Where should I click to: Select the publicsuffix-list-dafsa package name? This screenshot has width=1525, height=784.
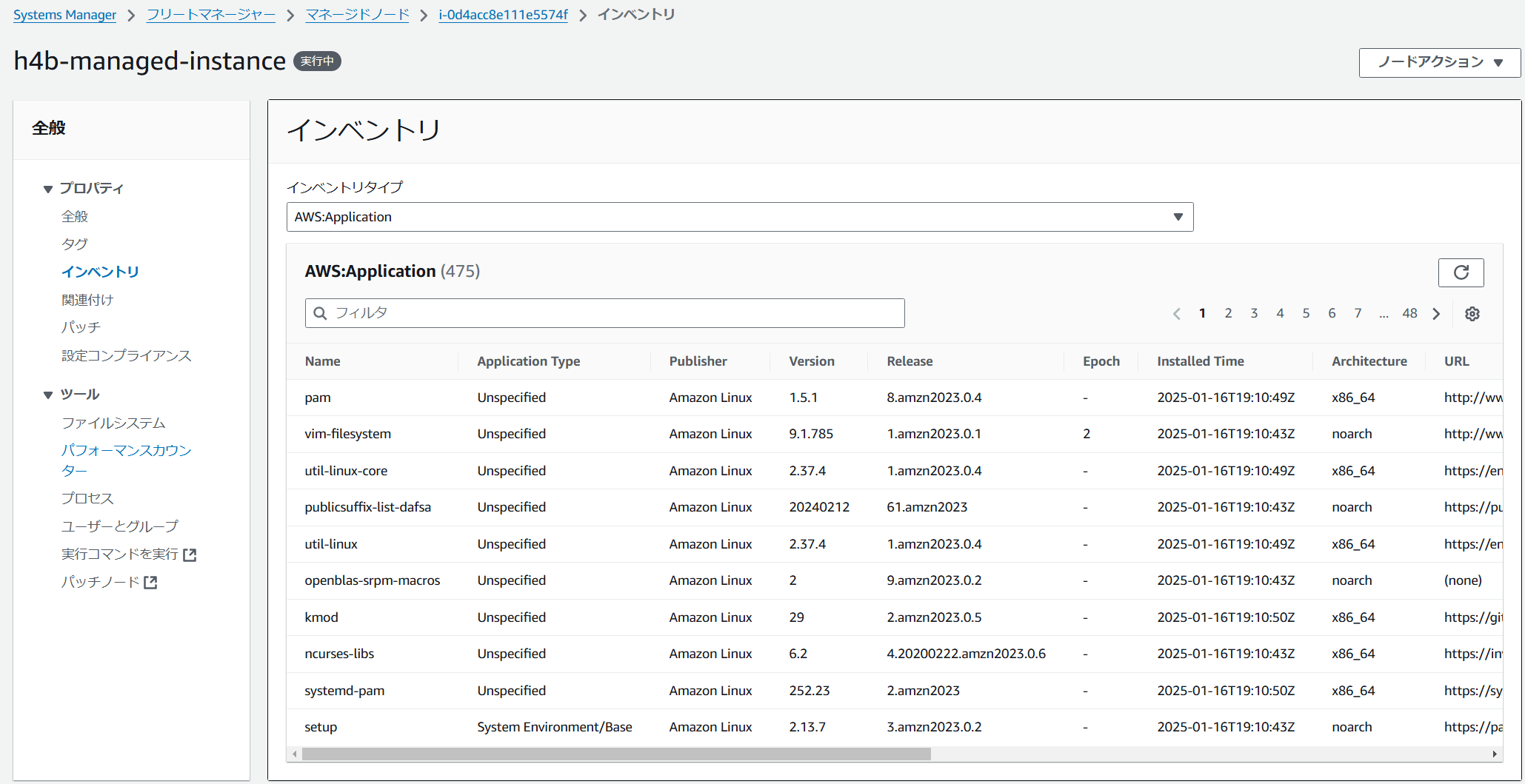(x=368, y=507)
